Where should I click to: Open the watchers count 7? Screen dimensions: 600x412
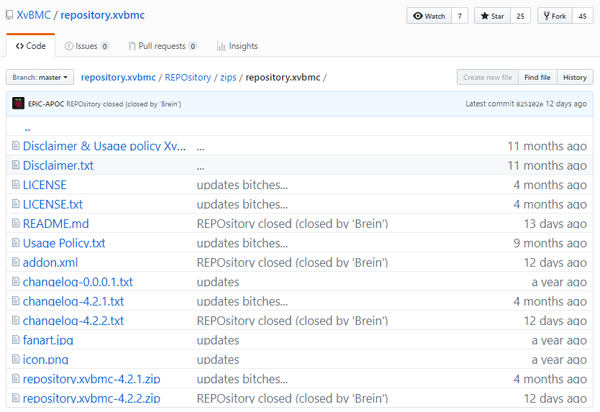[460, 16]
